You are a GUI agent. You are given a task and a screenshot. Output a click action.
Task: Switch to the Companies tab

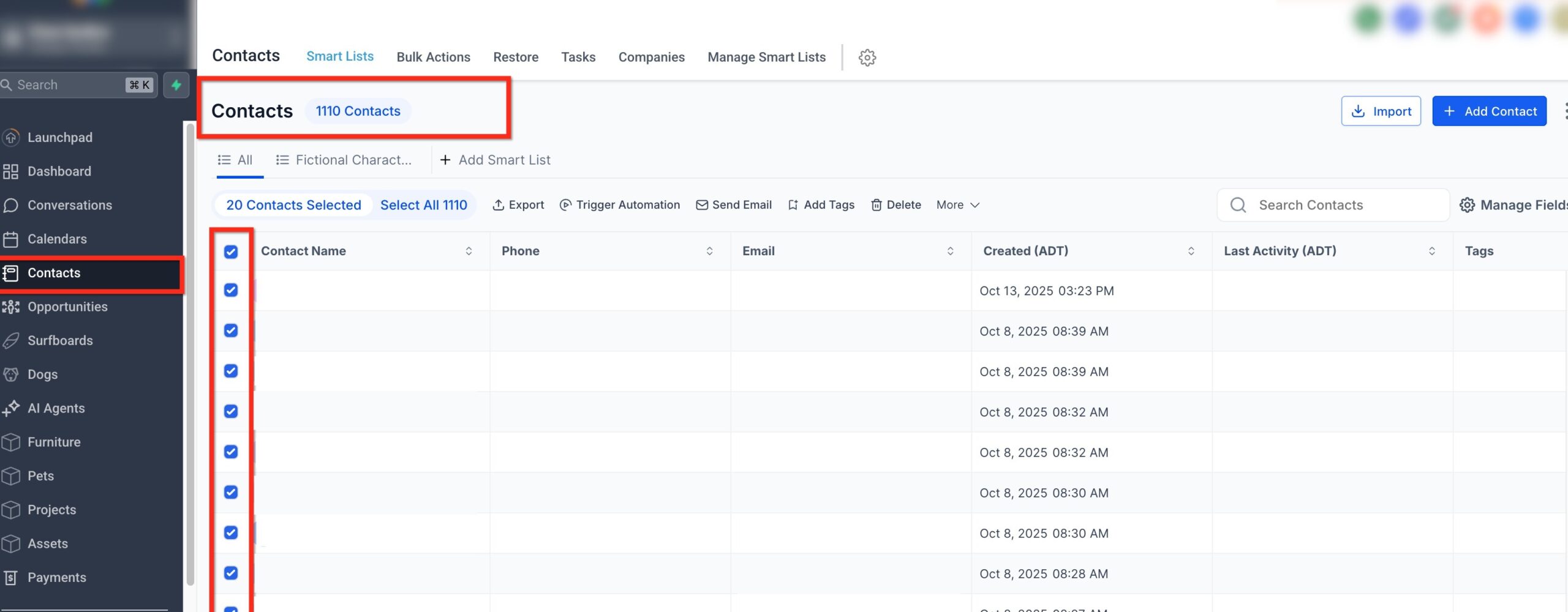pyautogui.click(x=651, y=57)
